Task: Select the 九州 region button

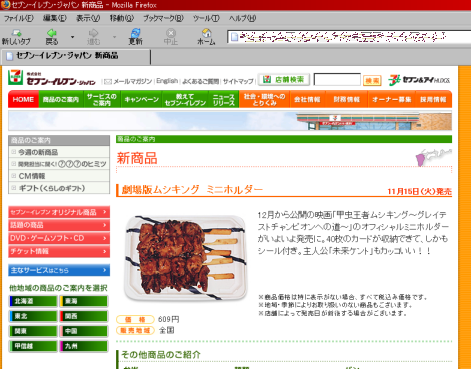Action: coord(84,346)
